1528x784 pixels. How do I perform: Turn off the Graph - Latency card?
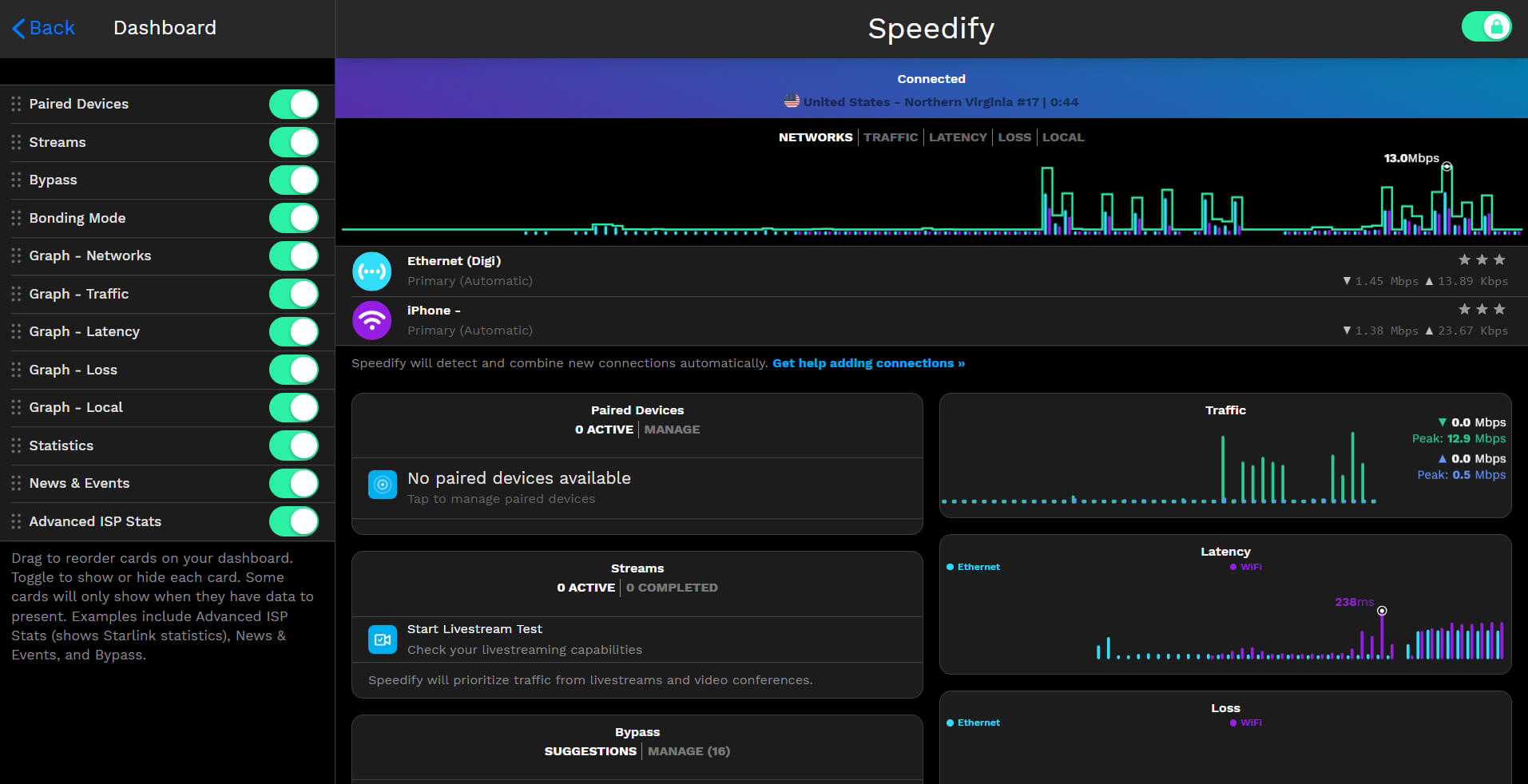tap(293, 332)
